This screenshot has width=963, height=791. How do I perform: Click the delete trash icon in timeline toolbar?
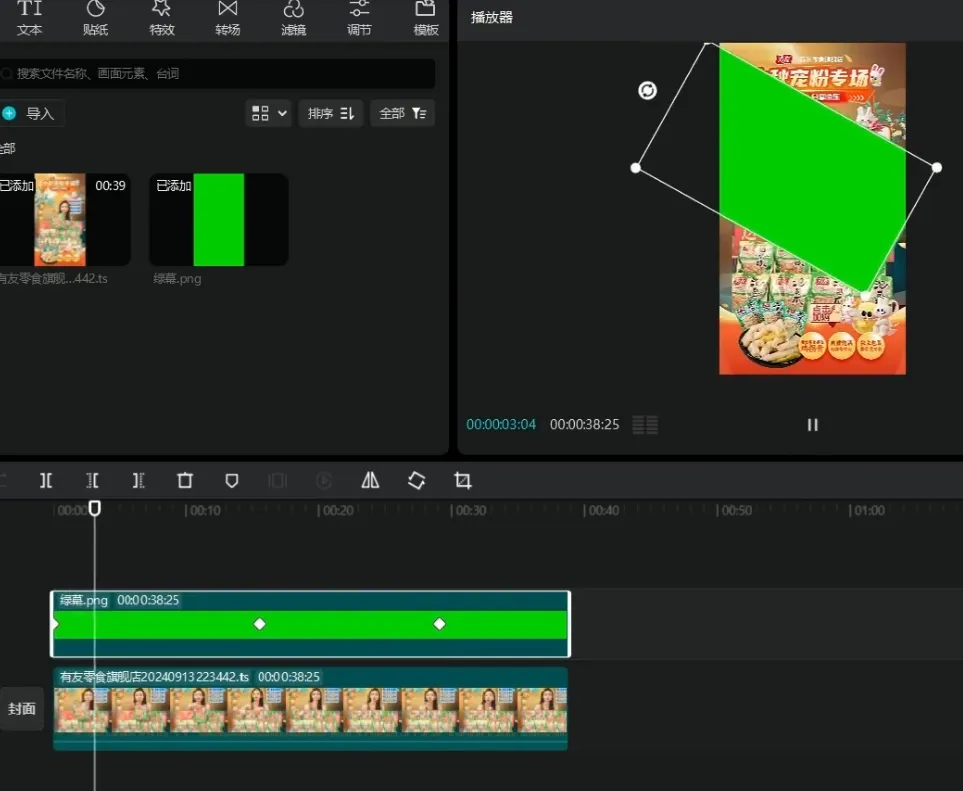[x=185, y=481]
